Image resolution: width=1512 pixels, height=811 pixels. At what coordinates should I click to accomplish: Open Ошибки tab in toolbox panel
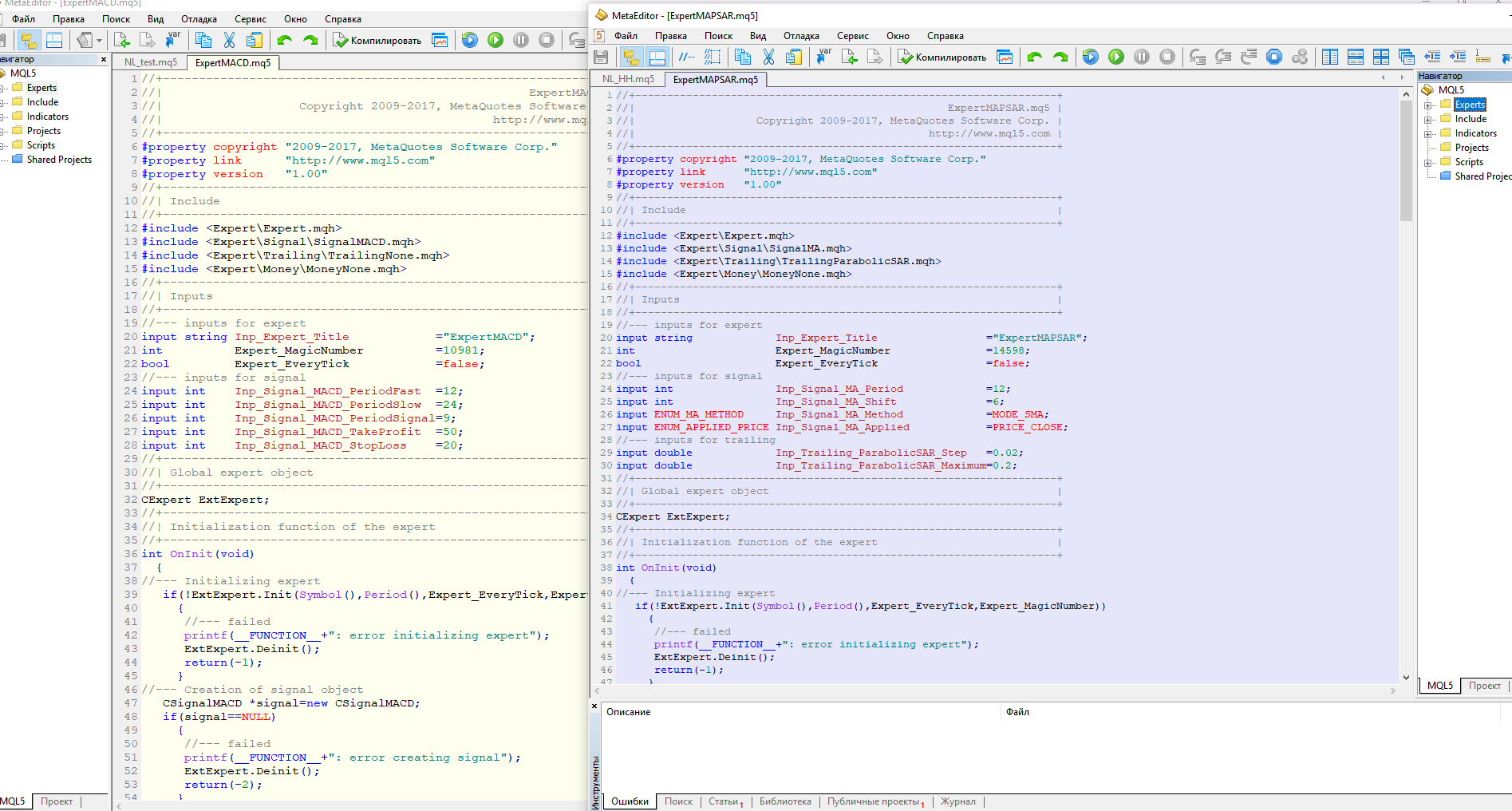630,801
